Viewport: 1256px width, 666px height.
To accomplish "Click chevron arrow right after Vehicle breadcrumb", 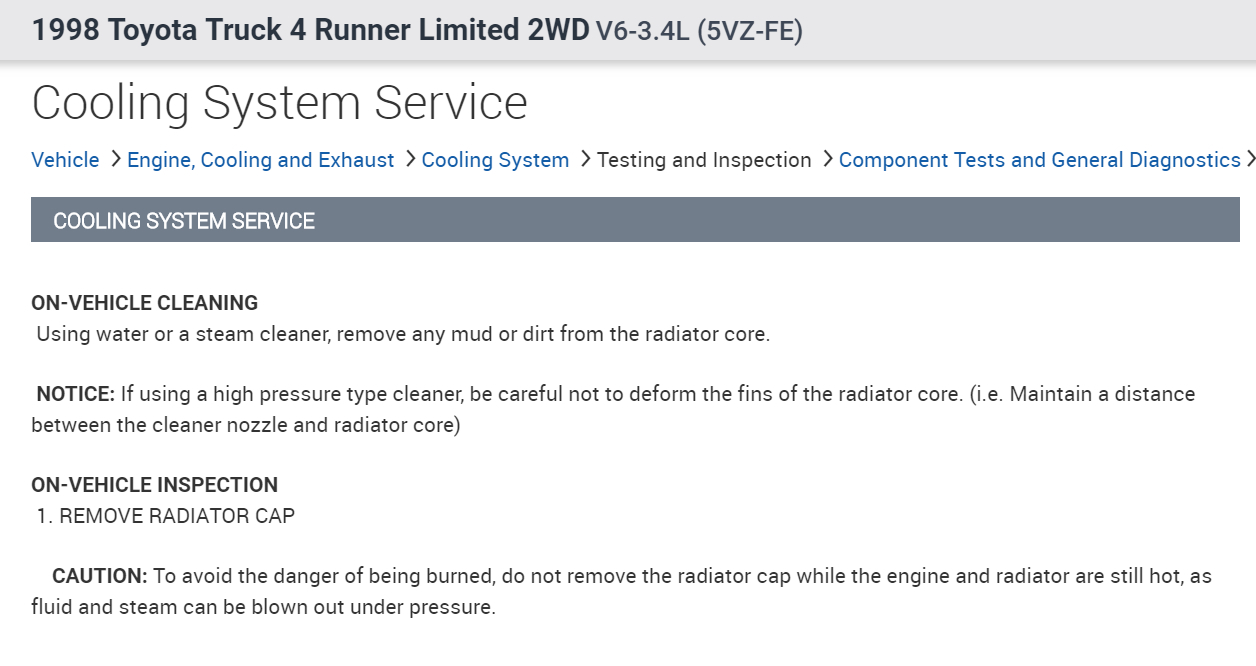I will coord(115,160).
